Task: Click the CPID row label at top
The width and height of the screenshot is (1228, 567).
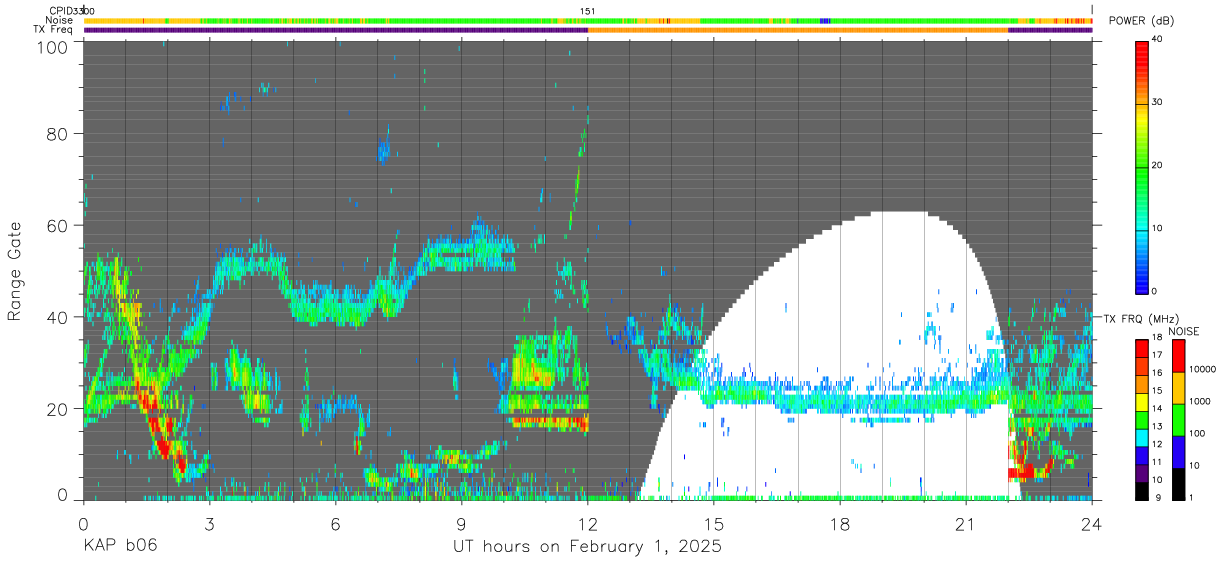Action: (61, 11)
